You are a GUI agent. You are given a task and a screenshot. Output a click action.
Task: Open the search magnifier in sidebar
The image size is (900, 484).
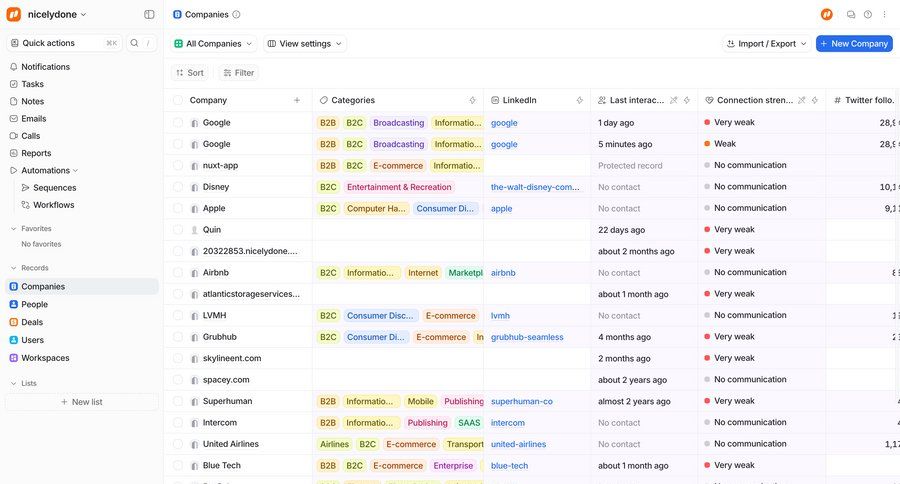134,43
